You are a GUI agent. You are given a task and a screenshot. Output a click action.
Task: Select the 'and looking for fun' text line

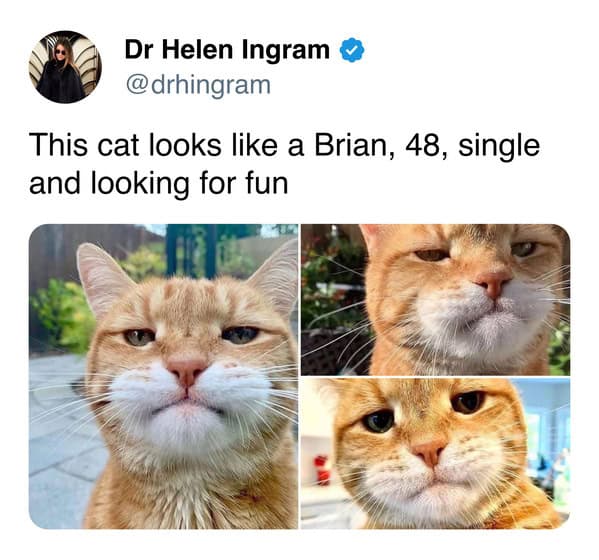pos(159,184)
